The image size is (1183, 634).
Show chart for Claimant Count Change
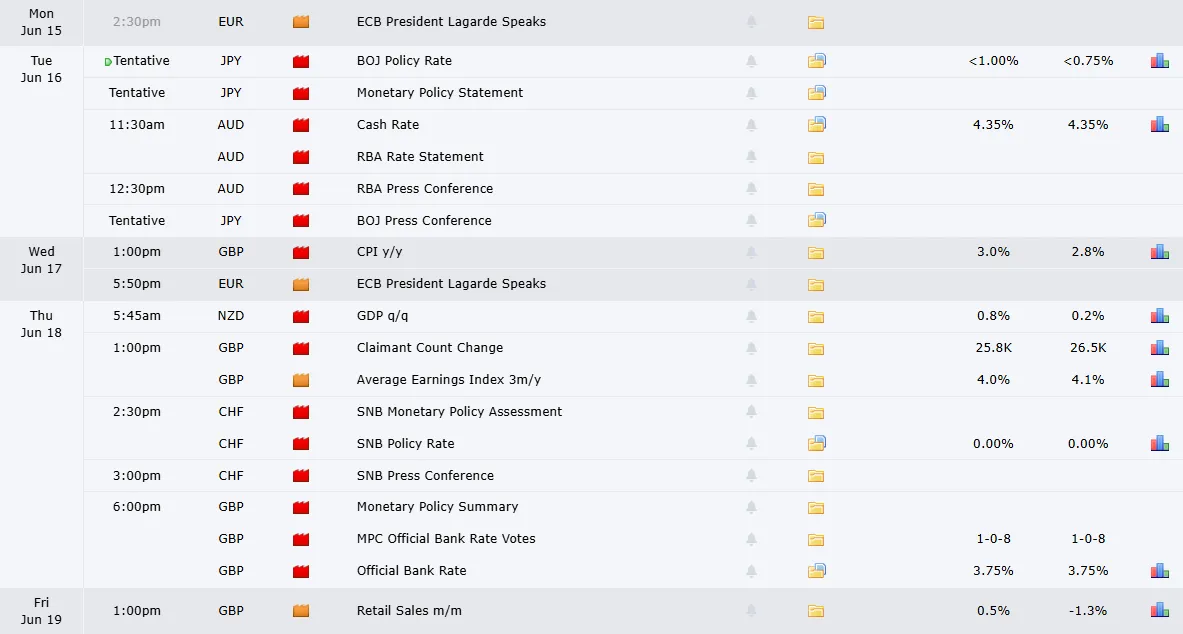tap(1160, 348)
